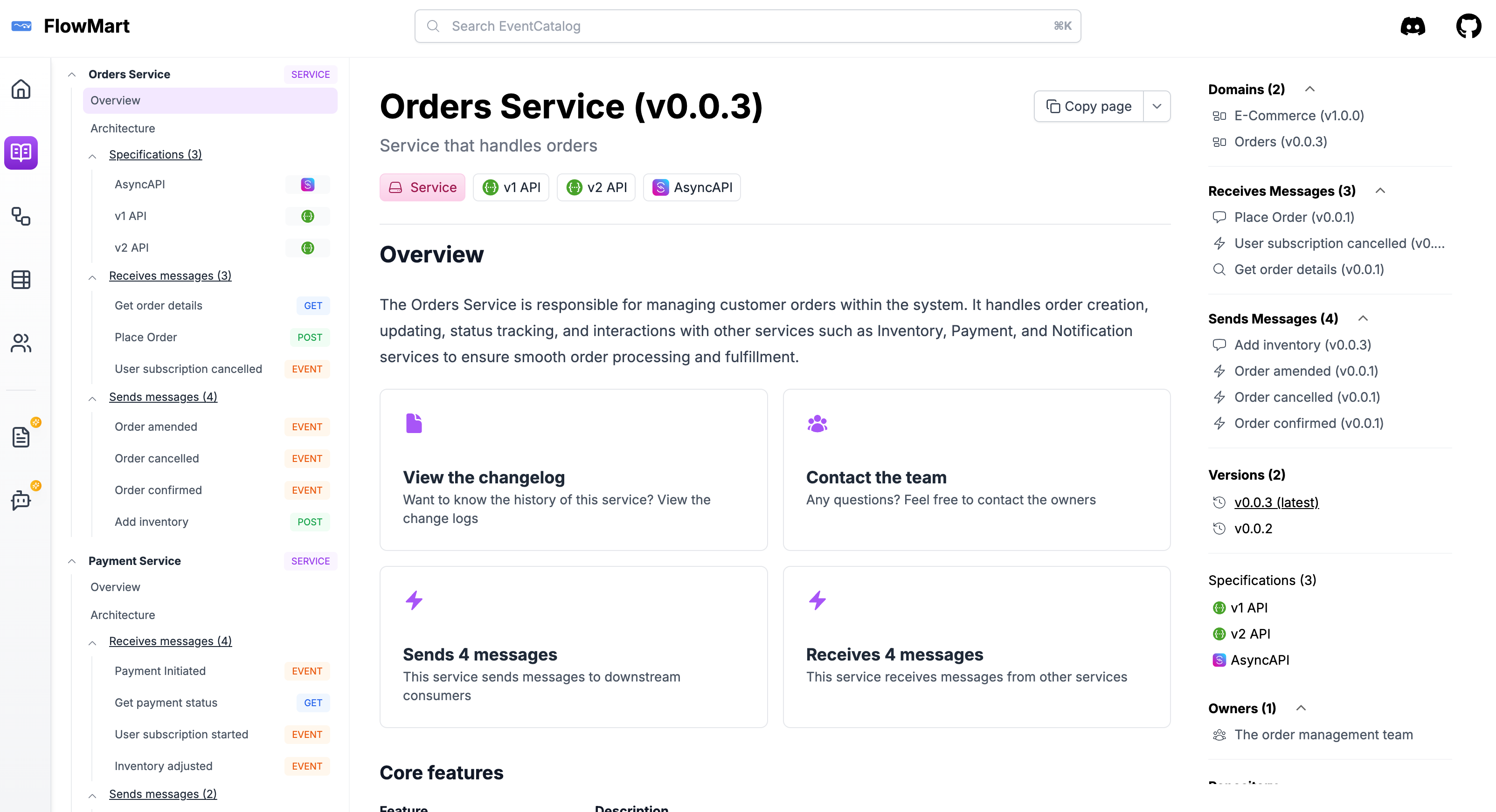
Task: Open the Teams users icon in sidebar
Action: click(21, 343)
